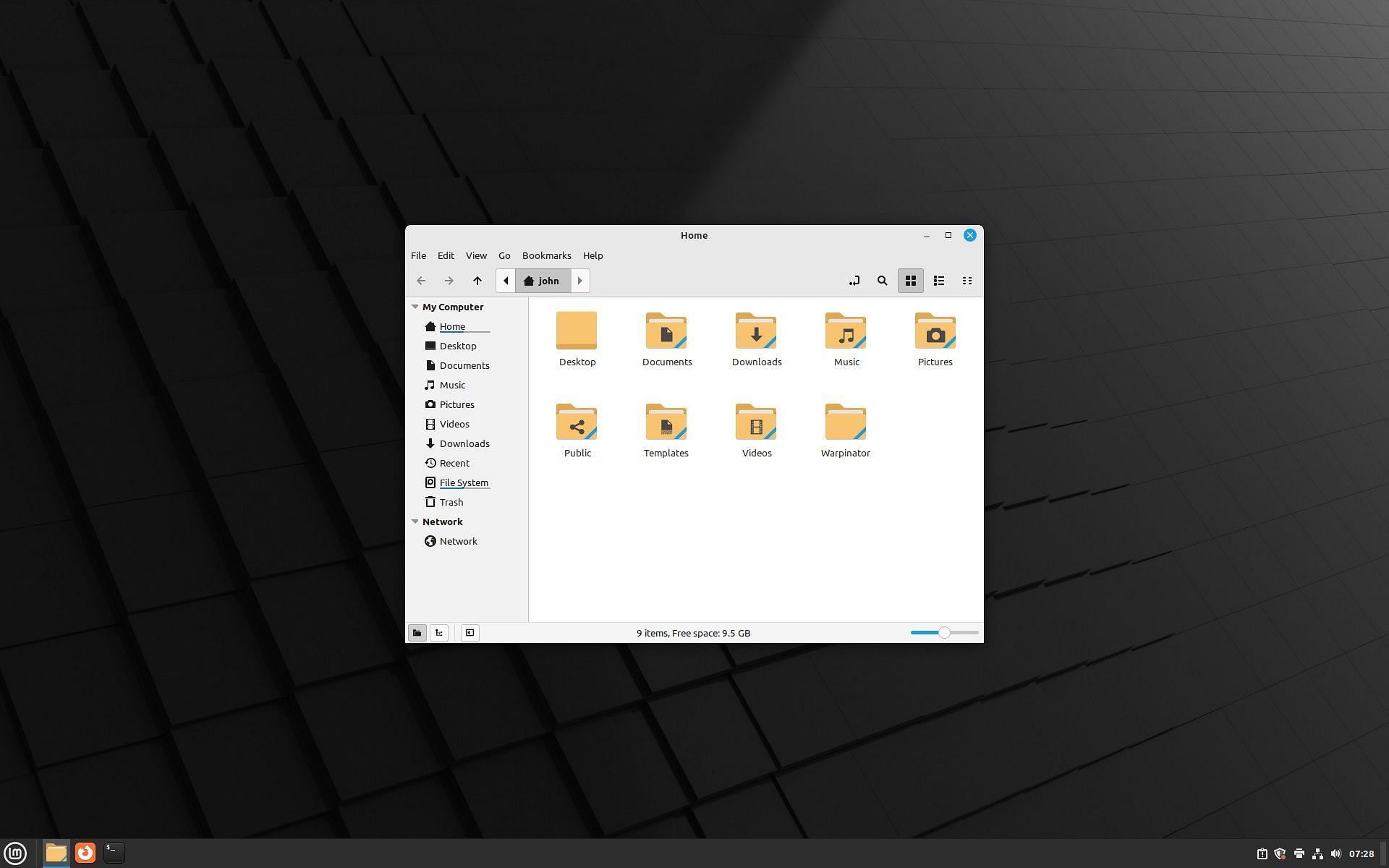This screenshot has width=1389, height=868.
Task: Click the terminal taskbar icon
Action: point(113,852)
